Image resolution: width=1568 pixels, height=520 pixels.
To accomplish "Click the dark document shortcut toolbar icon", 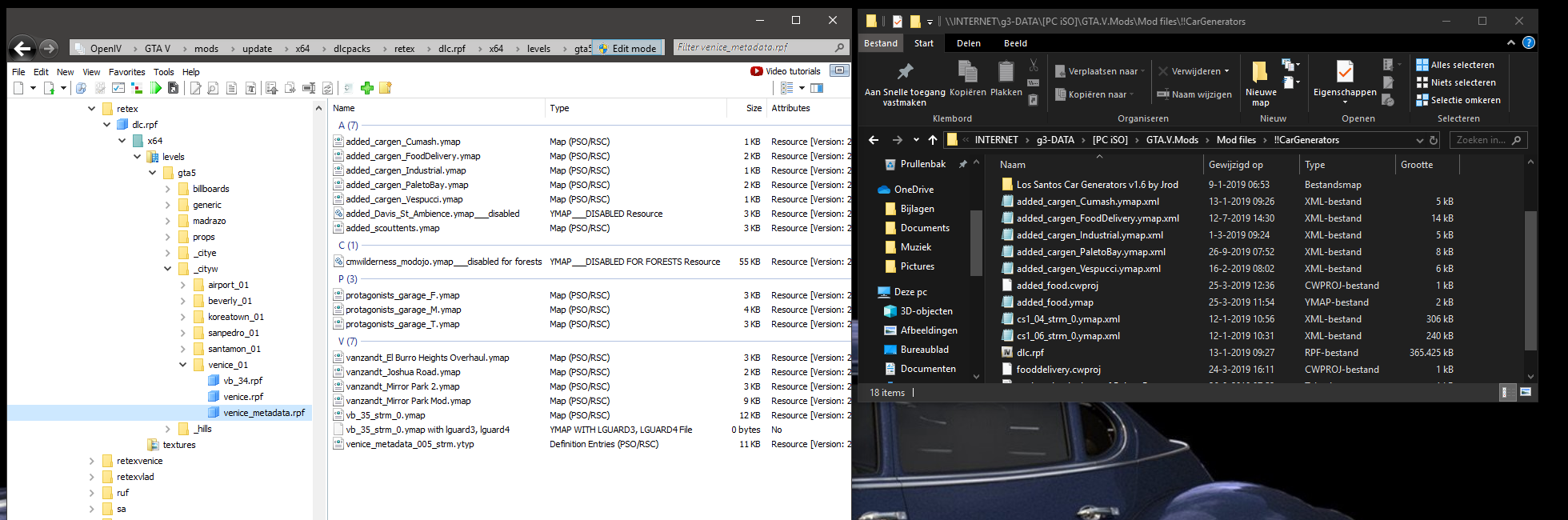I will 173,88.
